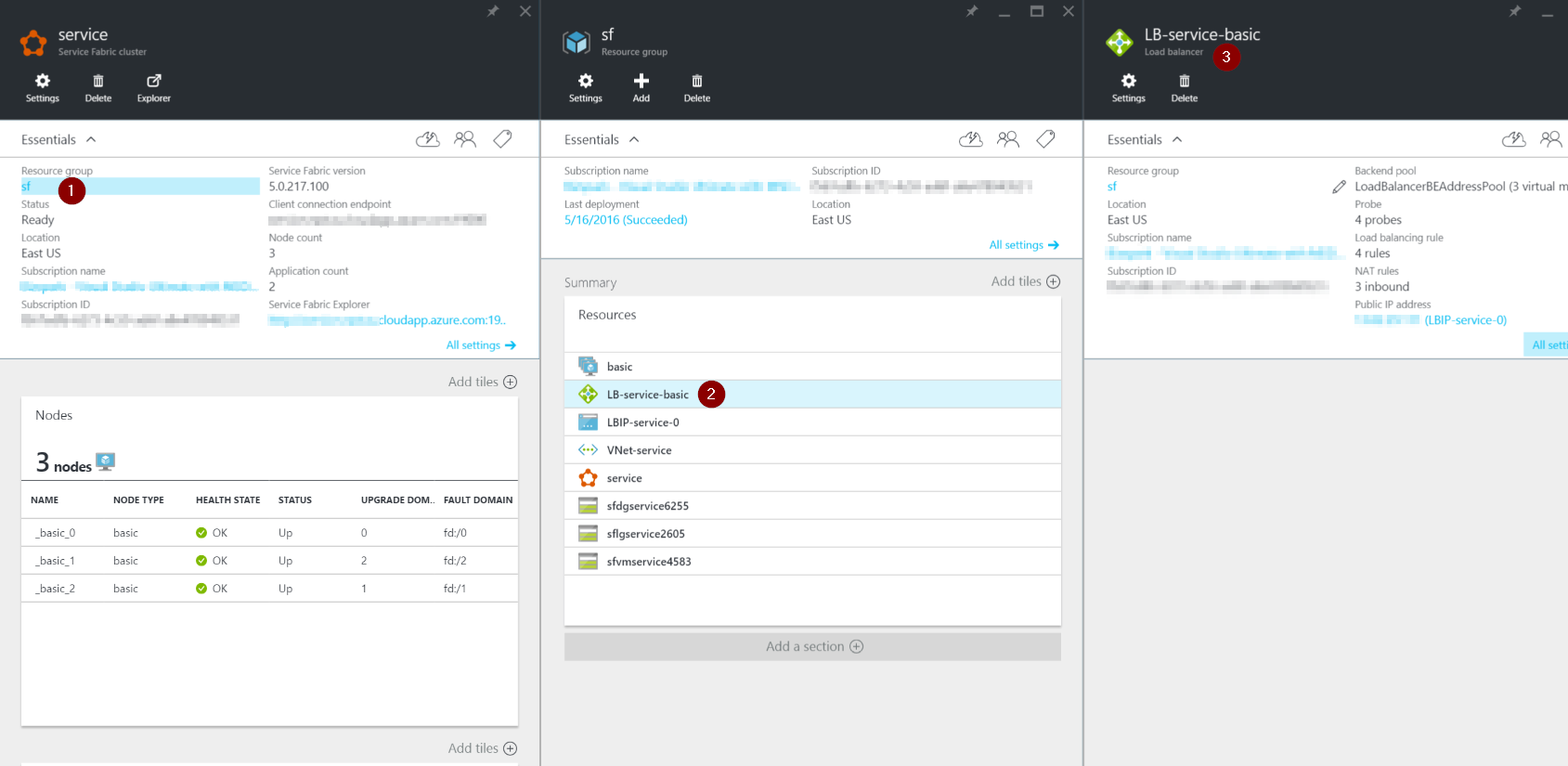1568x766 pixels.
Task: Open All settings link in sf blade
Action: pos(1024,245)
